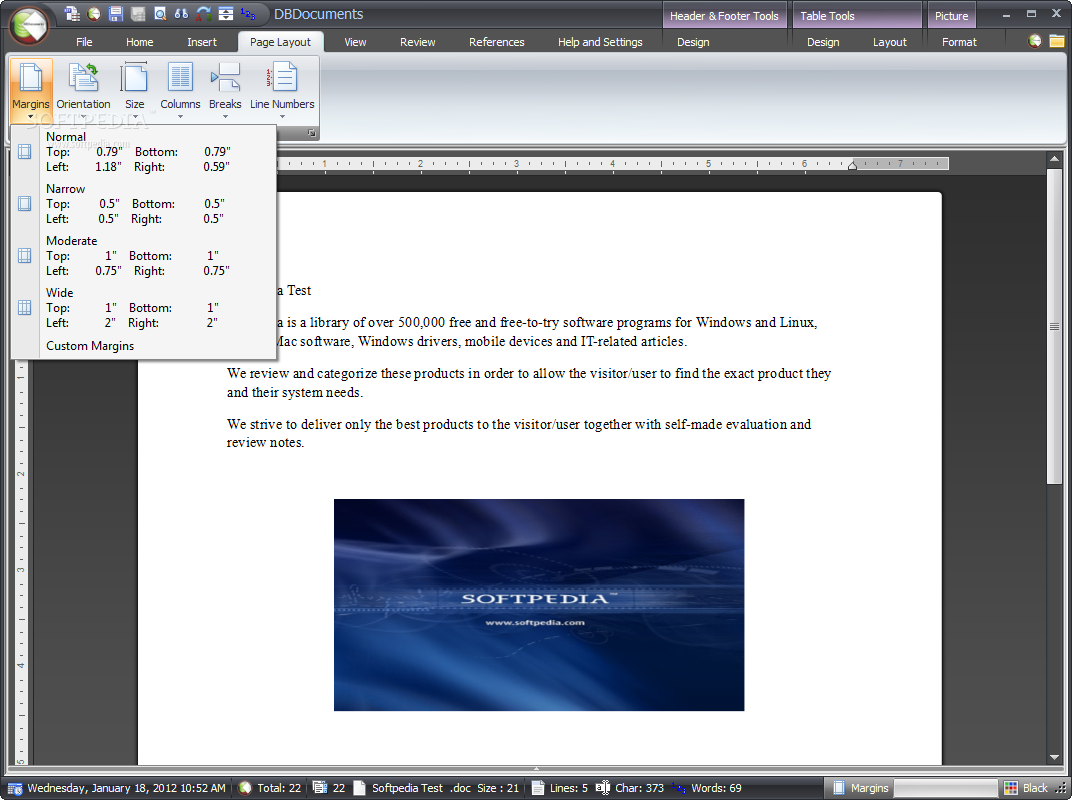Screen dimensions: 1072x800
Task: Click the round green database toolbar icon
Action: click(94, 13)
